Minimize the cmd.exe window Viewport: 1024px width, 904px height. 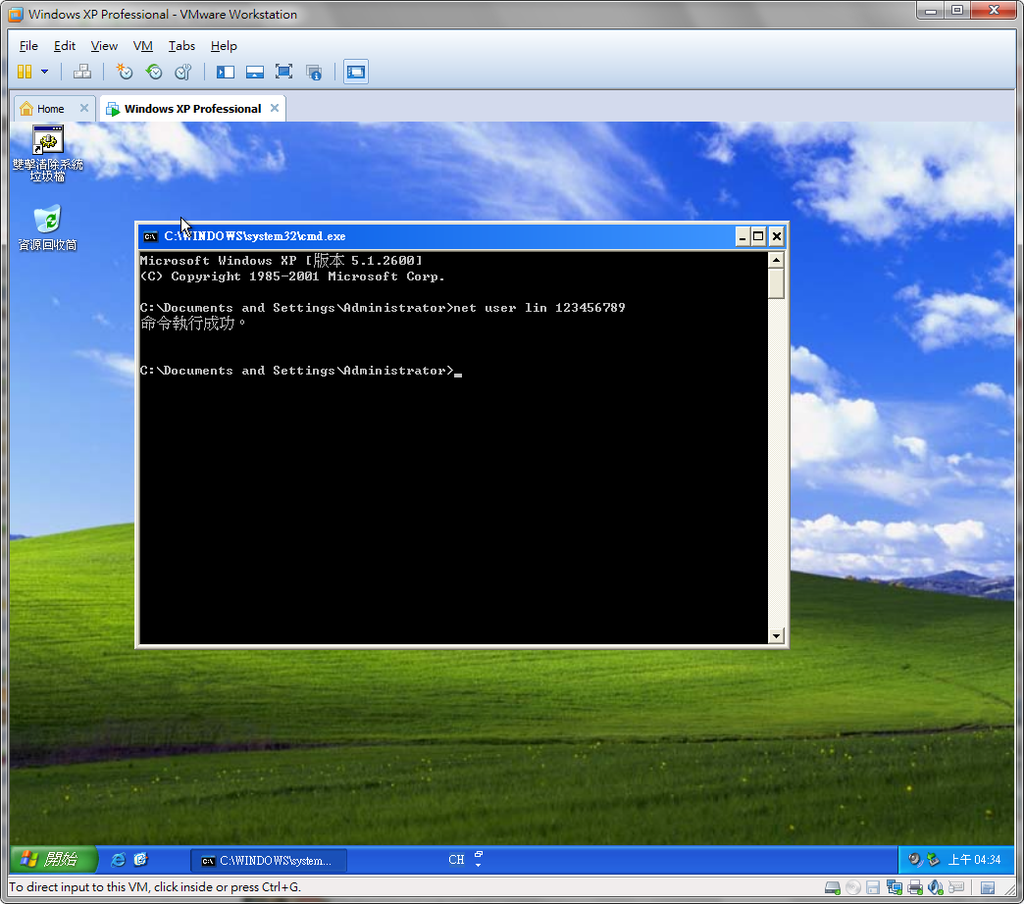[x=742, y=236]
